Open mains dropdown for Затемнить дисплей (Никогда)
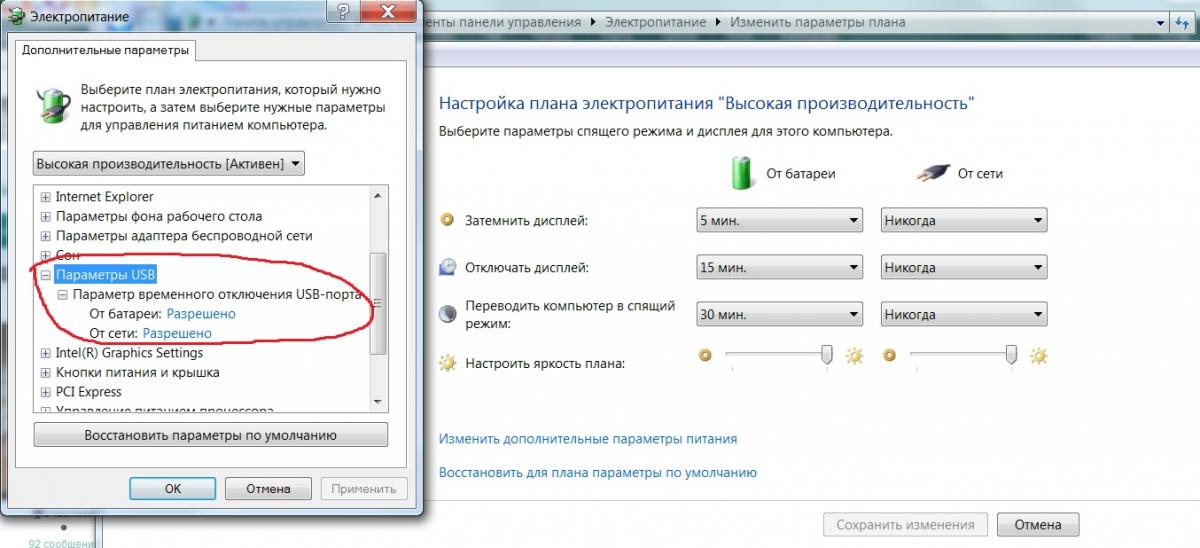1200x548 pixels. coord(964,221)
